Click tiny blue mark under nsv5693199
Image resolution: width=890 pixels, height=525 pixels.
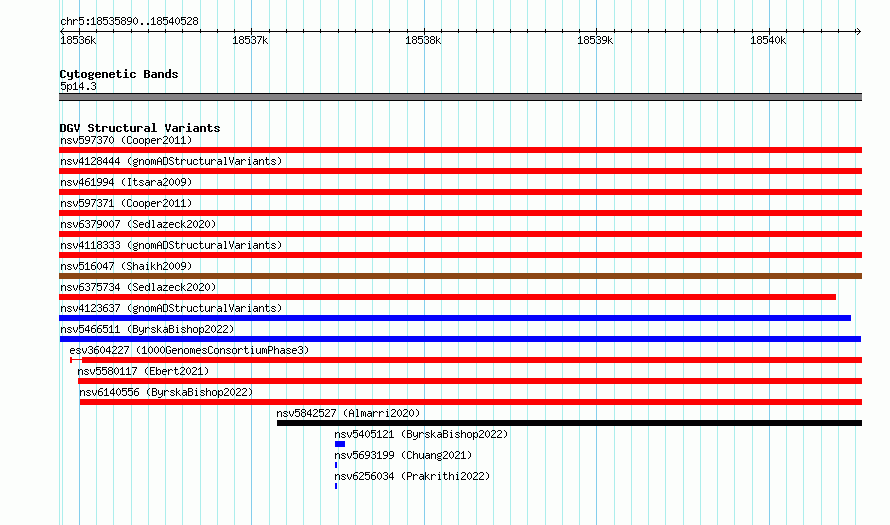[x=336, y=465]
